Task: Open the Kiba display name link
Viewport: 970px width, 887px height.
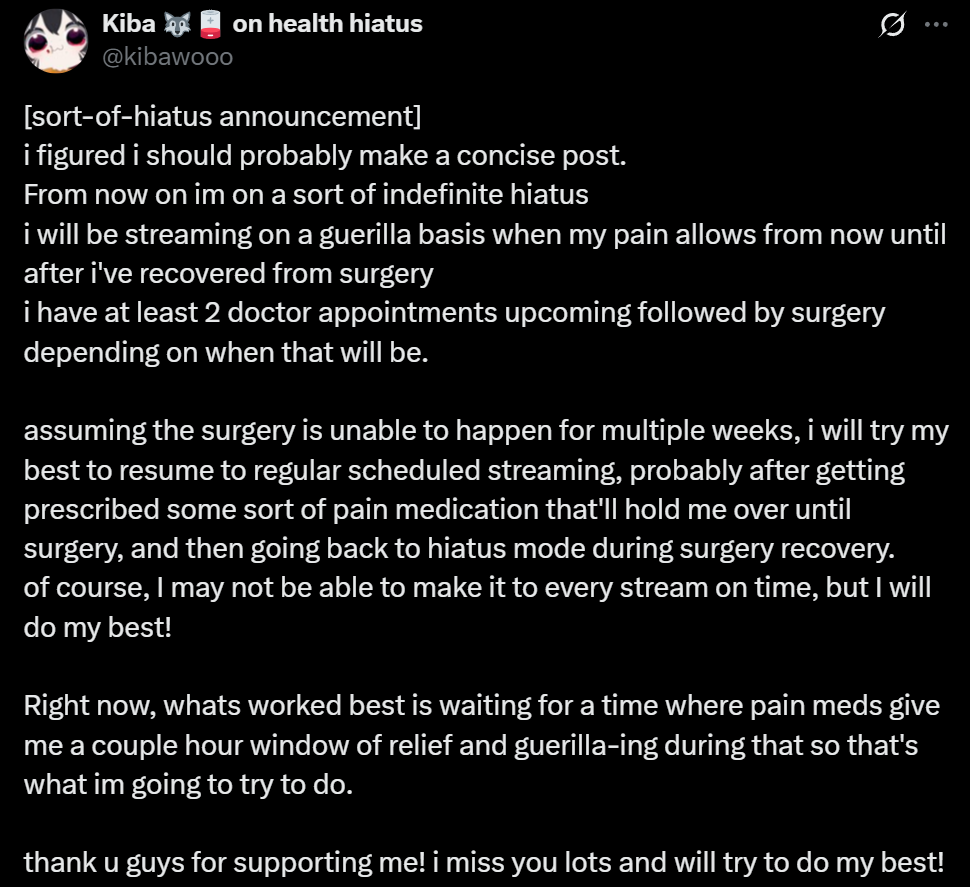Action: pyautogui.click(x=128, y=23)
